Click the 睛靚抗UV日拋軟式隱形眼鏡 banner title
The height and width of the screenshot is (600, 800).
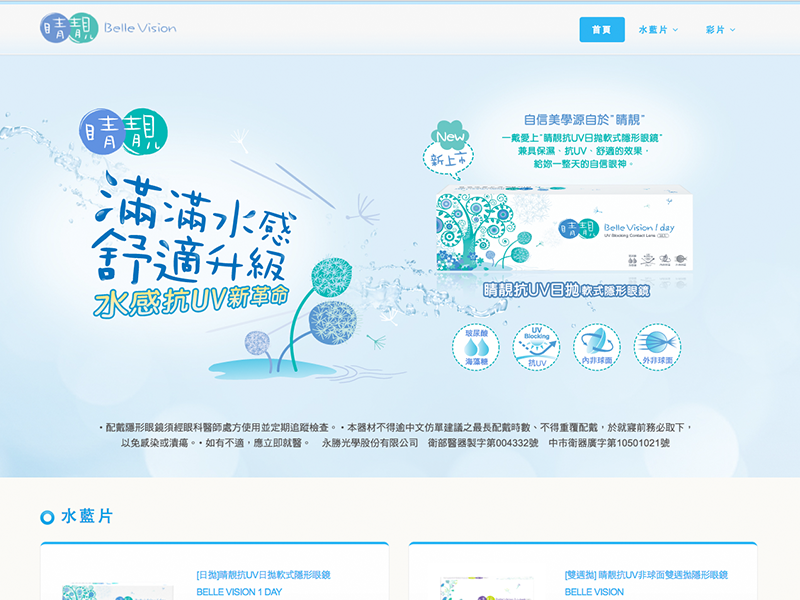point(566,290)
